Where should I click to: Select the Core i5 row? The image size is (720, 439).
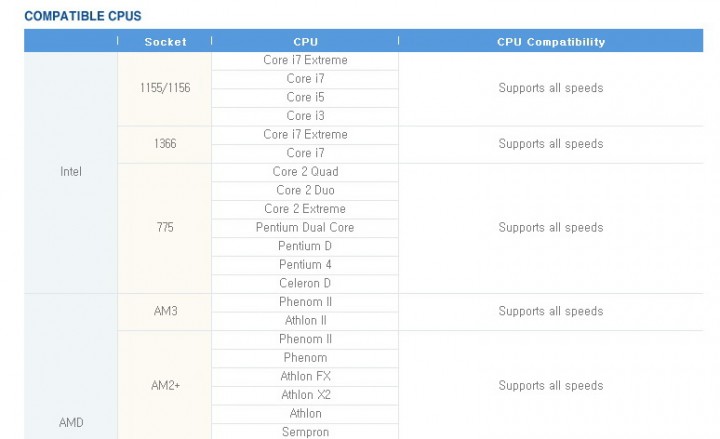pos(305,97)
